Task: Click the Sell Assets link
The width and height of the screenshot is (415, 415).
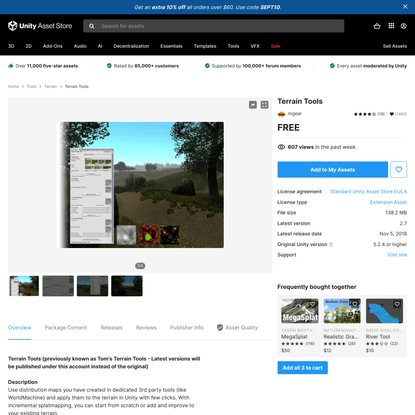Action: tap(395, 46)
